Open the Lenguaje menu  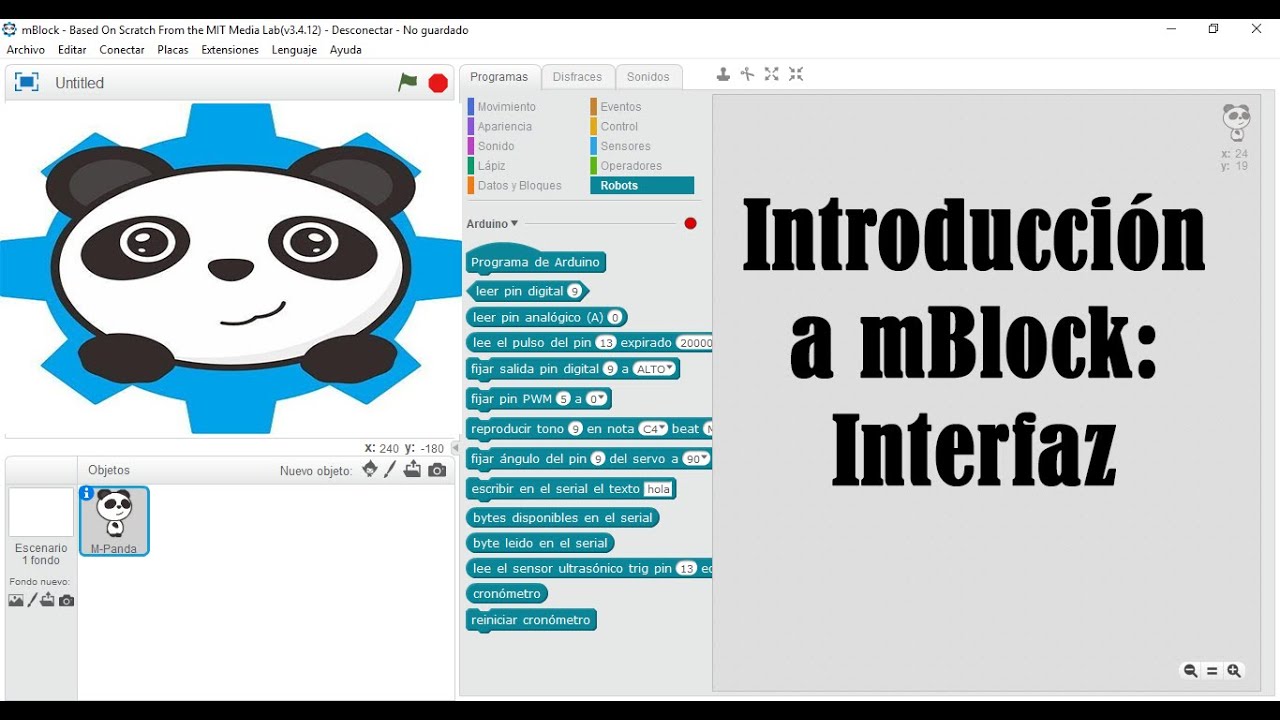pyautogui.click(x=294, y=50)
